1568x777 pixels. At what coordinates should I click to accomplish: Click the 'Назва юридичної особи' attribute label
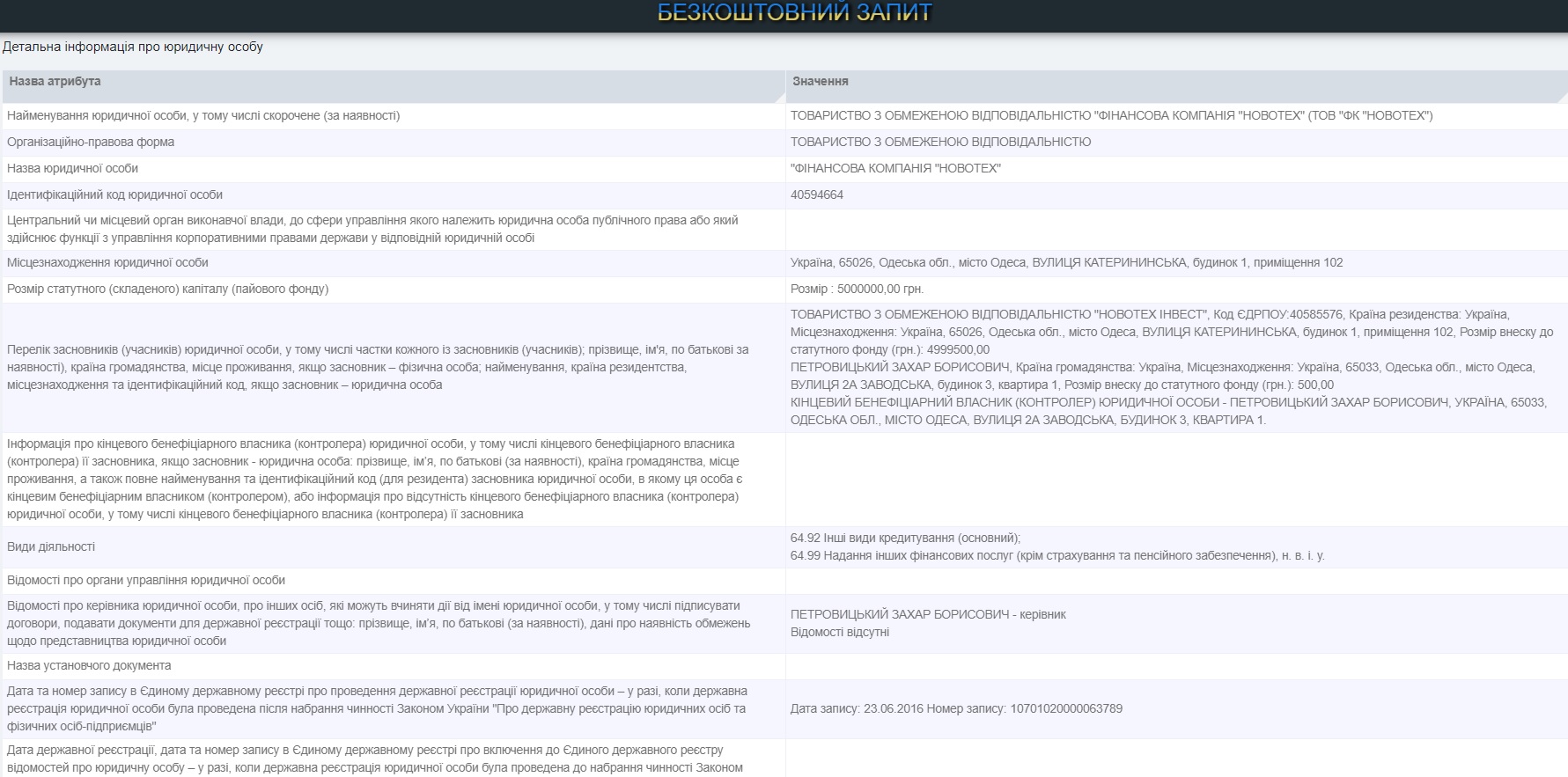pos(72,168)
